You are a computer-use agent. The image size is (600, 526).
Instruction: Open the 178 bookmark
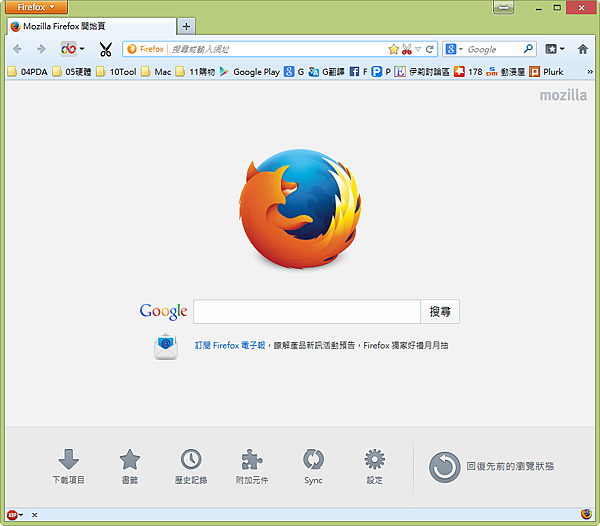468,72
